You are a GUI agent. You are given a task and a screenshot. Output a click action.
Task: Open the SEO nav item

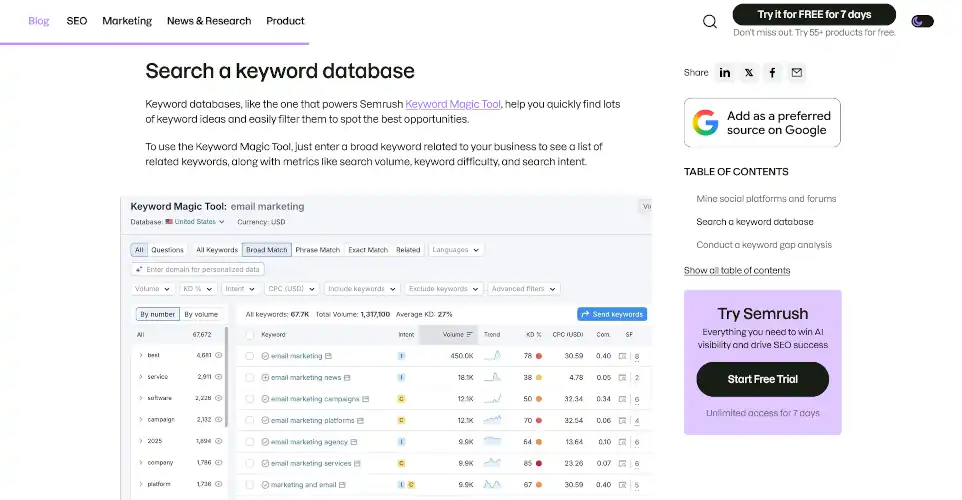click(77, 21)
